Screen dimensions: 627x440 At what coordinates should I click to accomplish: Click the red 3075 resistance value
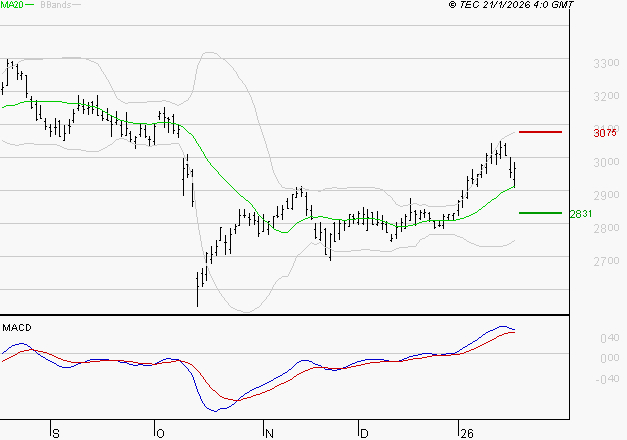(605, 133)
